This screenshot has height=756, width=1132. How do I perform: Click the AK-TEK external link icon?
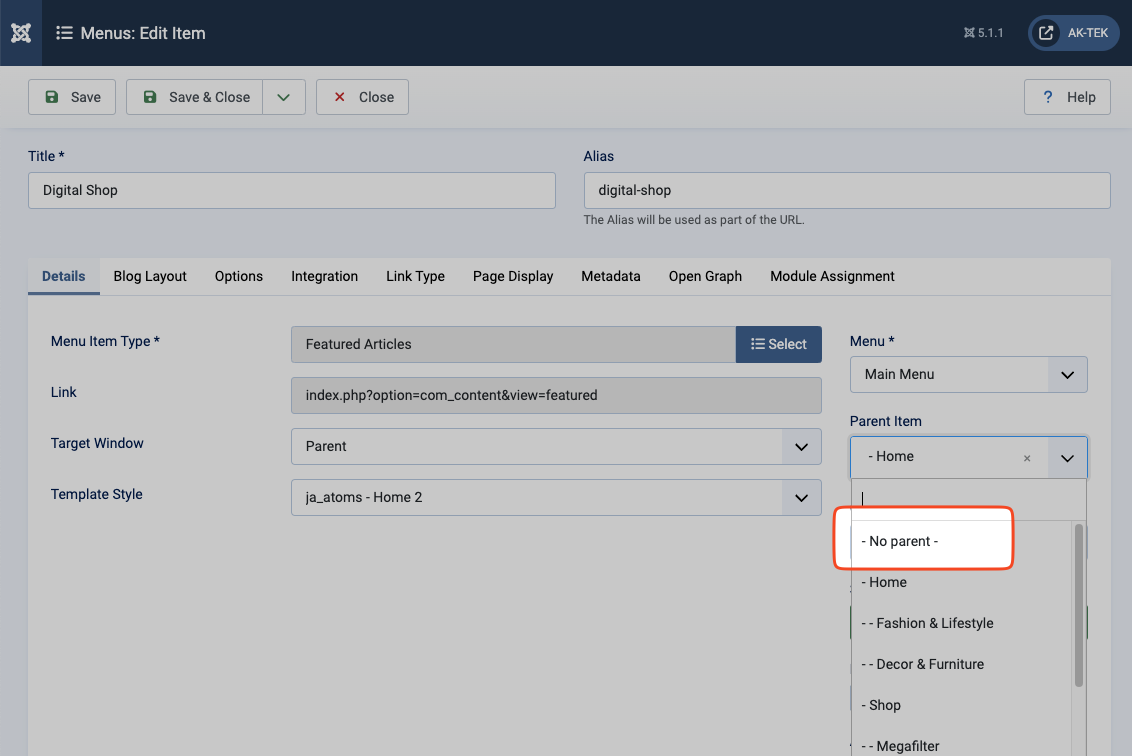[x=1046, y=33]
